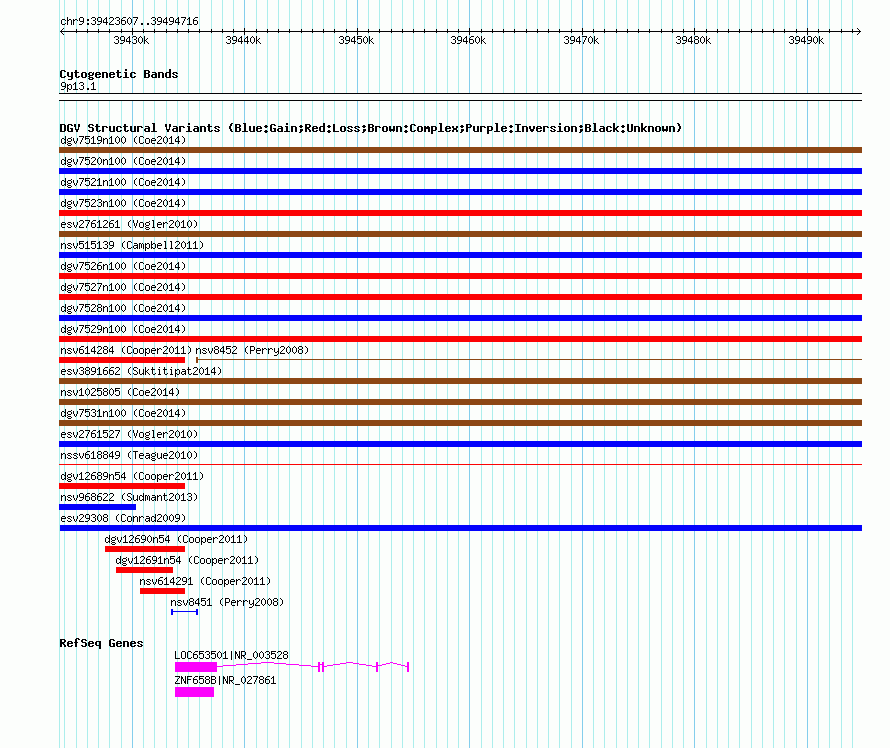Click the nsv614284 (Cooper2011) red loss bar

click(122, 360)
